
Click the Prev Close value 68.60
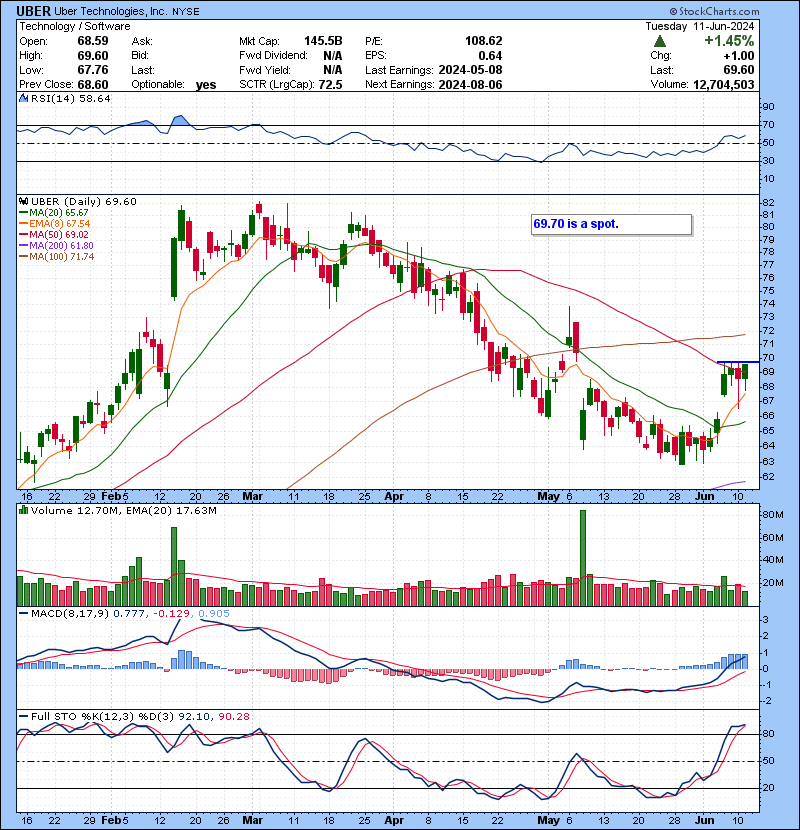click(x=93, y=85)
